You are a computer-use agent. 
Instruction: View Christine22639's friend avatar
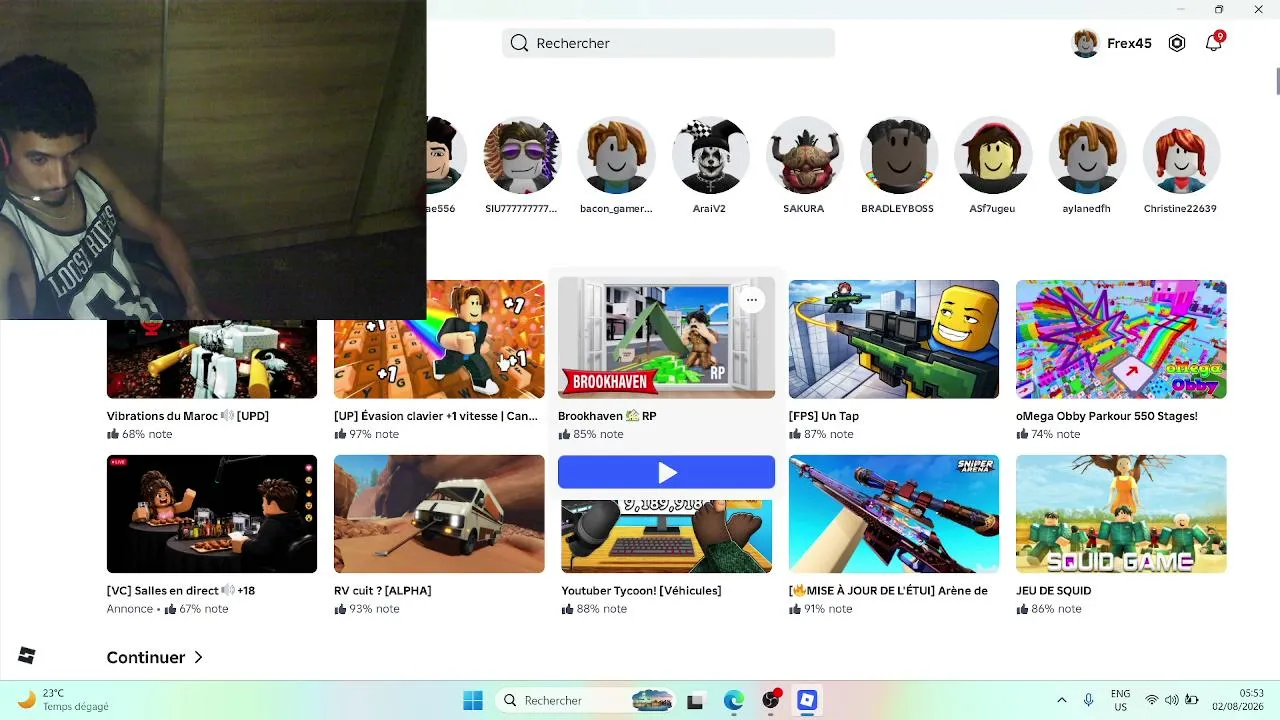click(1180, 155)
